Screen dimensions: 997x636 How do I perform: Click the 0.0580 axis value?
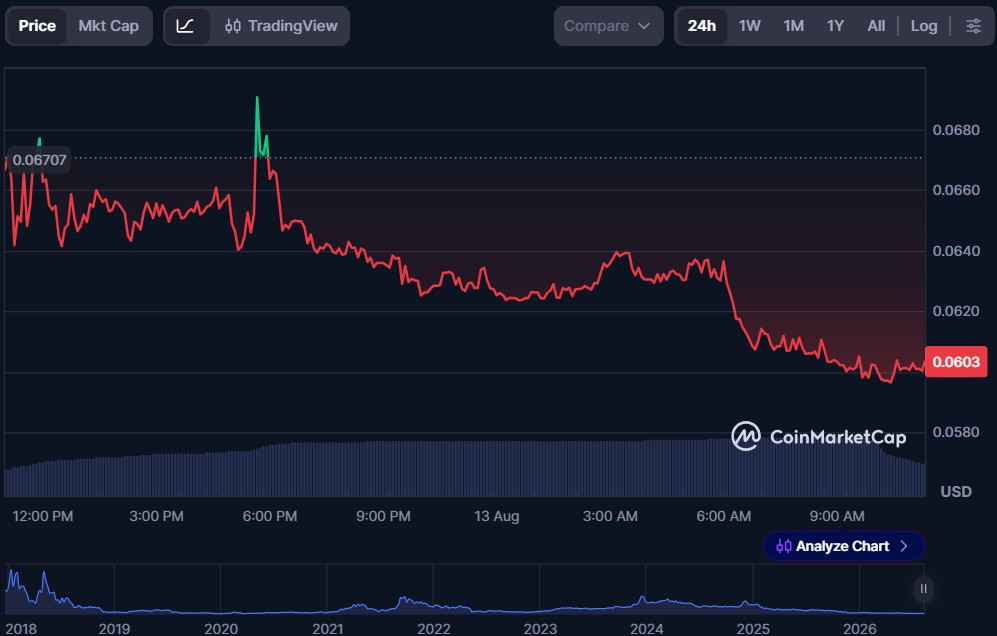coord(956,432)
